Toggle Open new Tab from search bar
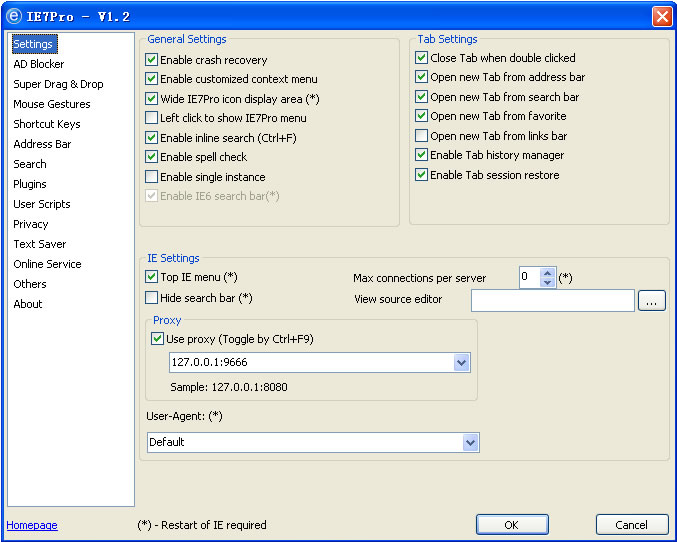The height and width of the screenshot is (542, 677). coord(421,97)
